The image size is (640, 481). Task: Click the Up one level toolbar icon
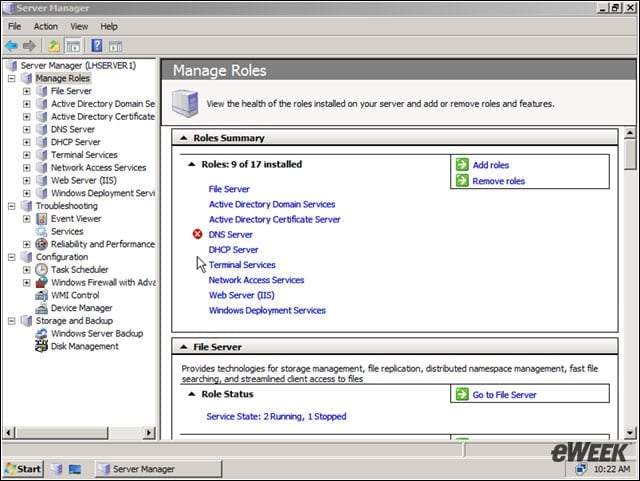54,46
